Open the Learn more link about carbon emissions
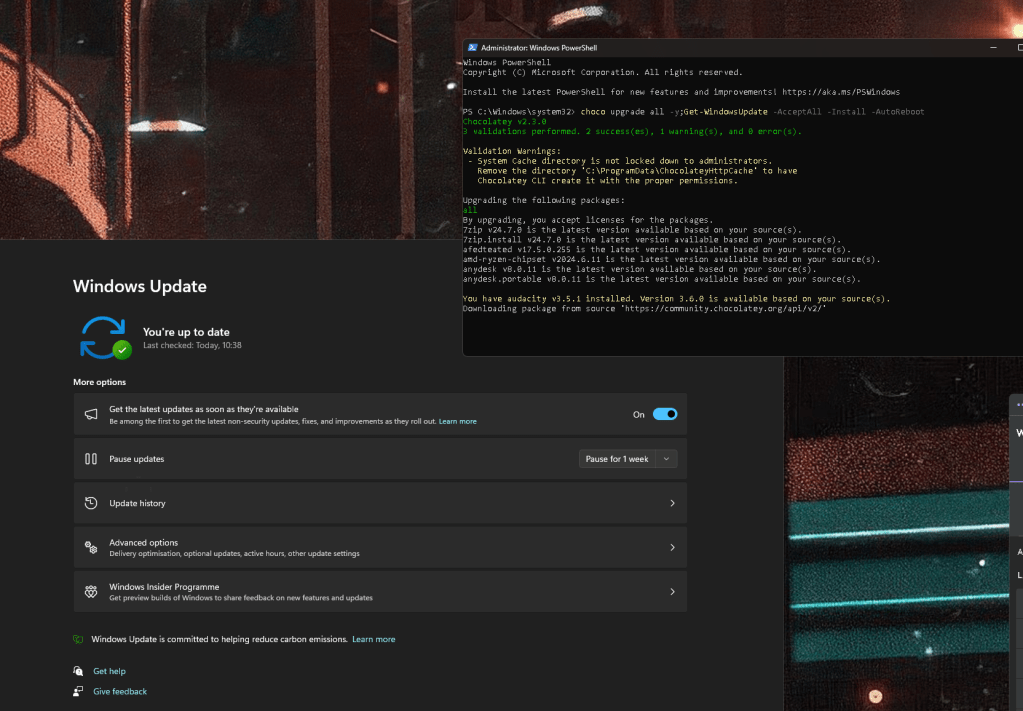Viewport: 1023px width, 711px height. point(374,639)
